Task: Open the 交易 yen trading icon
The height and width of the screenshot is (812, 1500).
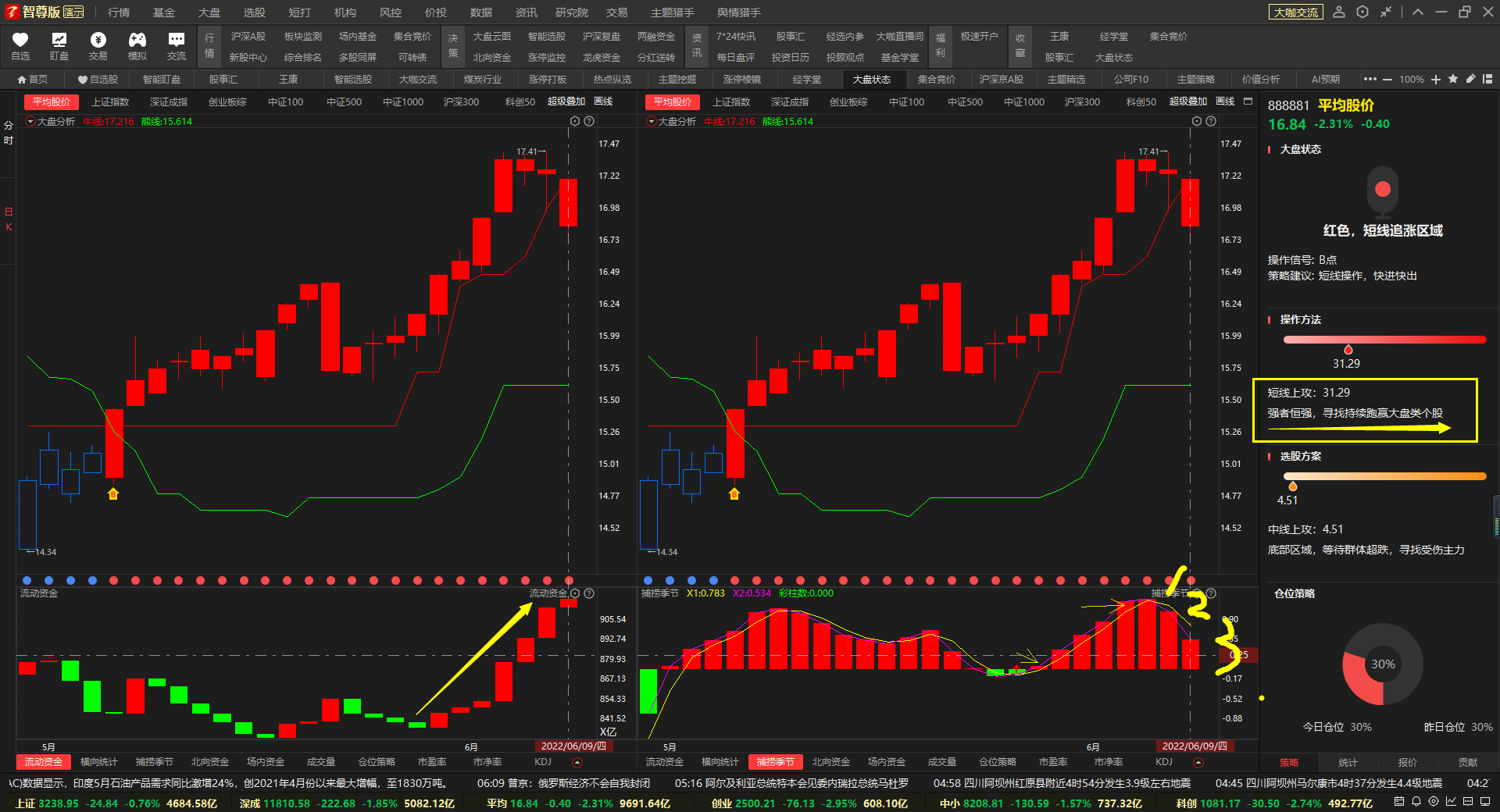Action: click(x=98, y=45)
